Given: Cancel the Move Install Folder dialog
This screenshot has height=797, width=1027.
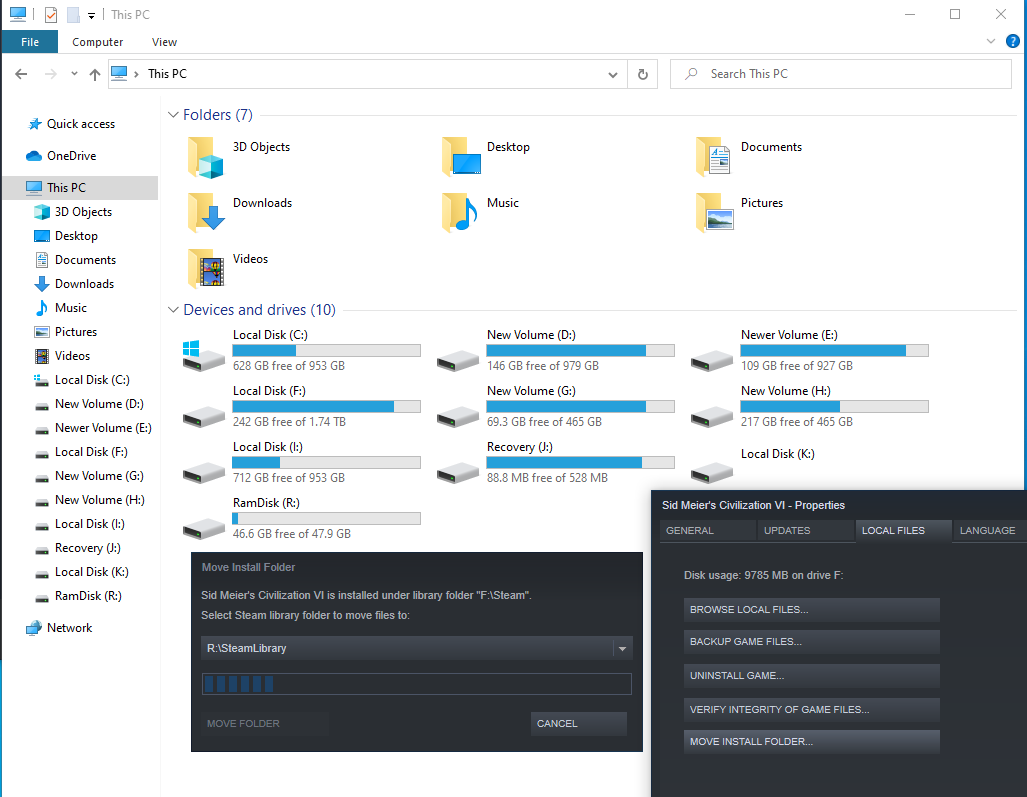Looking at the screenshot, I should [578, 724].
